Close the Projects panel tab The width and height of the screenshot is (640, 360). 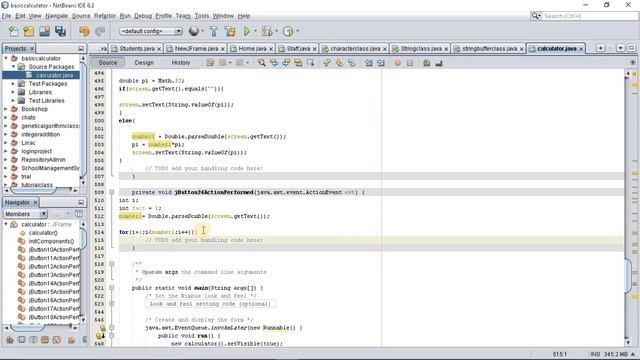(32, 49)
